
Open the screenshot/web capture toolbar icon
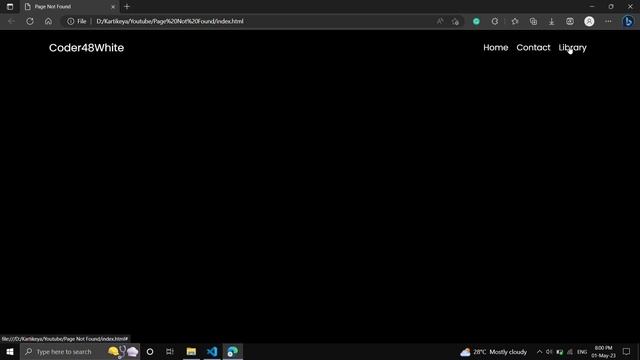click(x=570, y=21)
